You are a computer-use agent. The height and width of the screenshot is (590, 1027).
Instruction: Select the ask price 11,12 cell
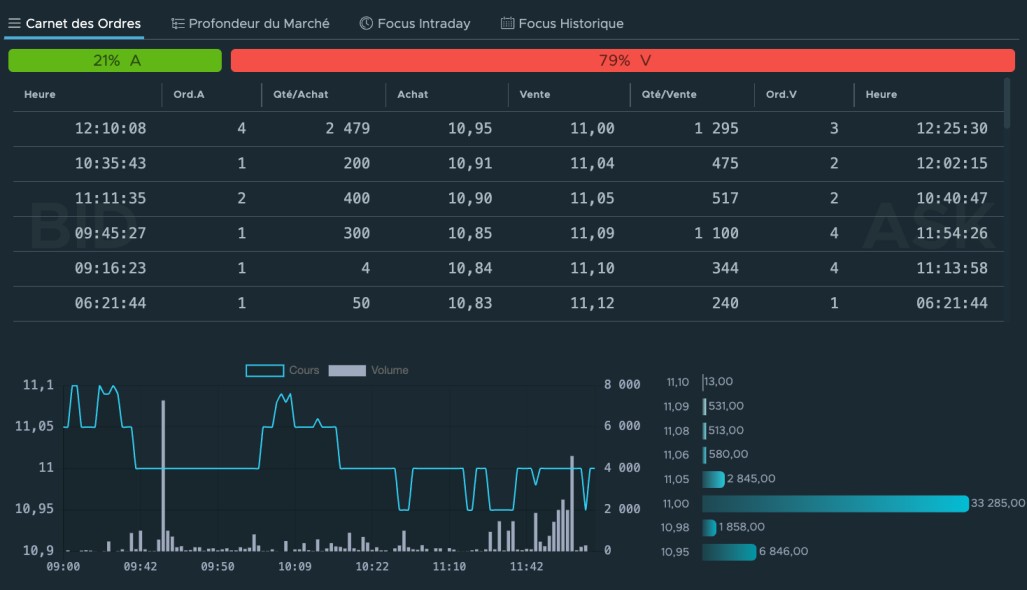coord(592,303)
